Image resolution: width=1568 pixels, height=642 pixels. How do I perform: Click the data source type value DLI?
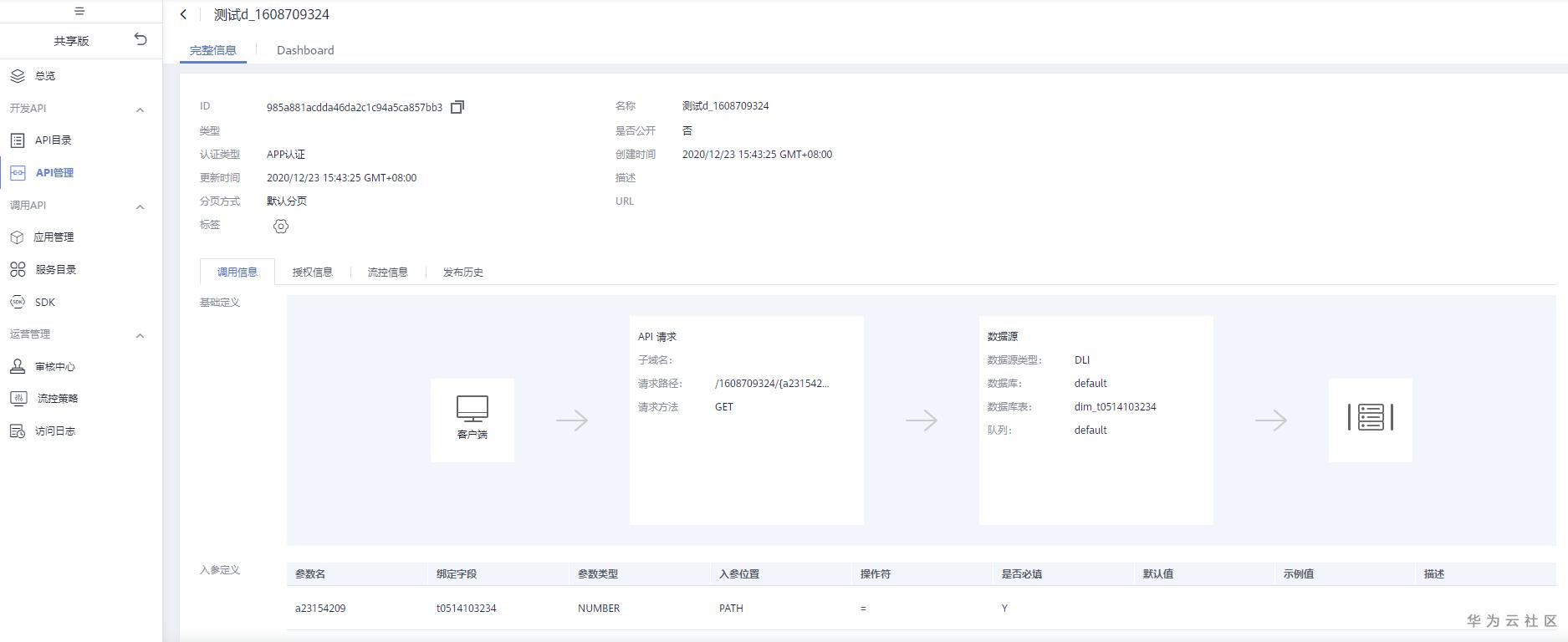[x=1082, y=360]
